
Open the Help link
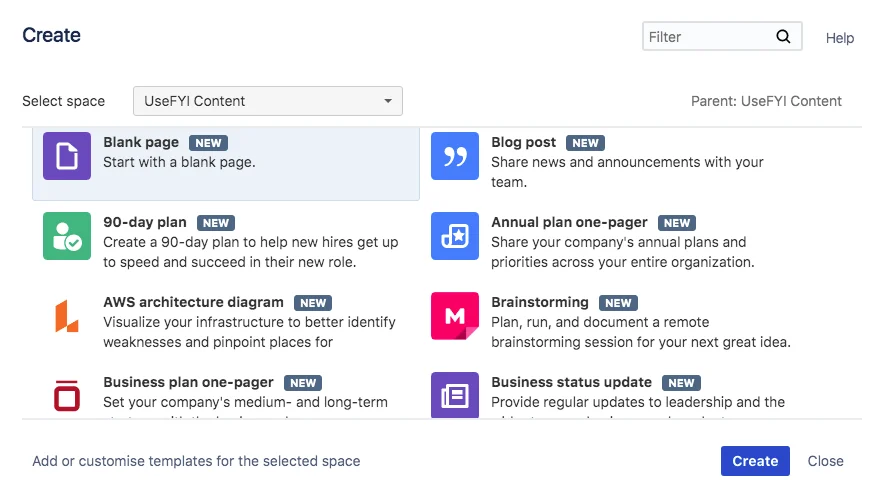(840, 38)
